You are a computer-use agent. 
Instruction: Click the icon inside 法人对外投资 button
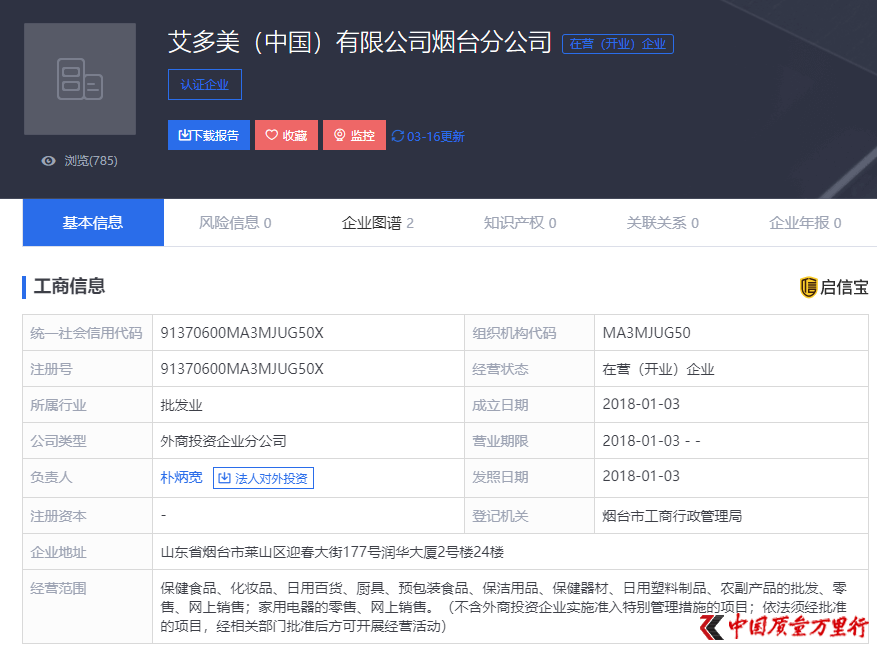[224, 478]
